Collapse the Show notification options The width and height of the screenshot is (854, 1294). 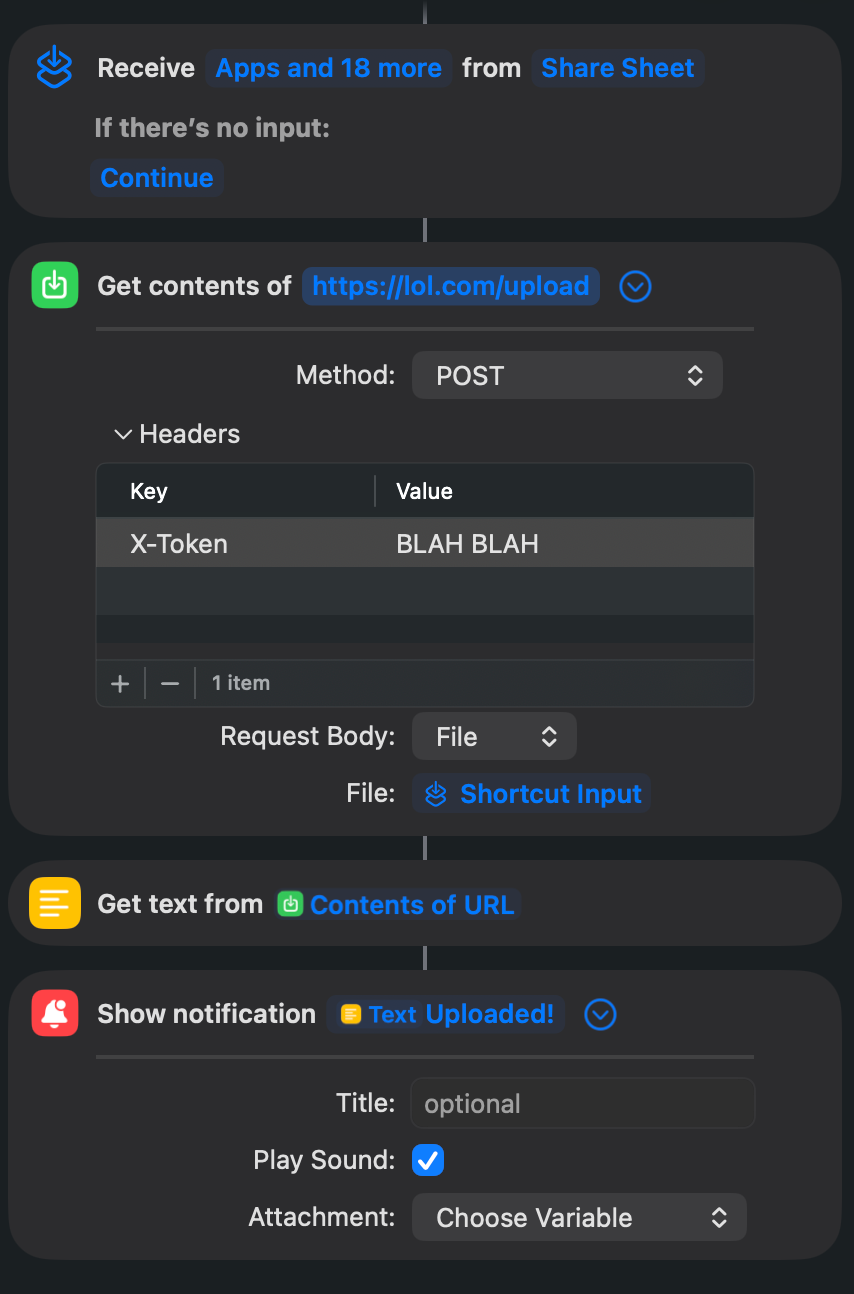coord(600,1015)
